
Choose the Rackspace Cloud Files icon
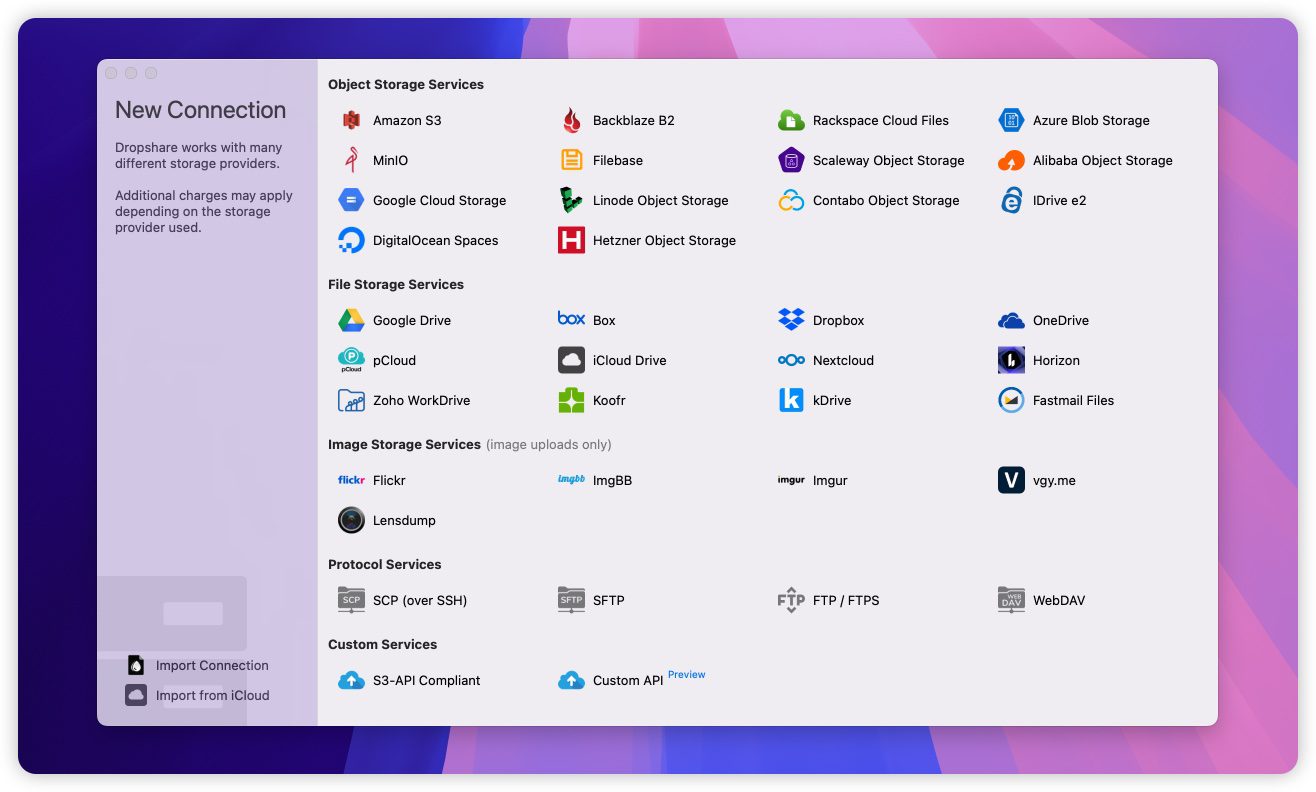791,120
